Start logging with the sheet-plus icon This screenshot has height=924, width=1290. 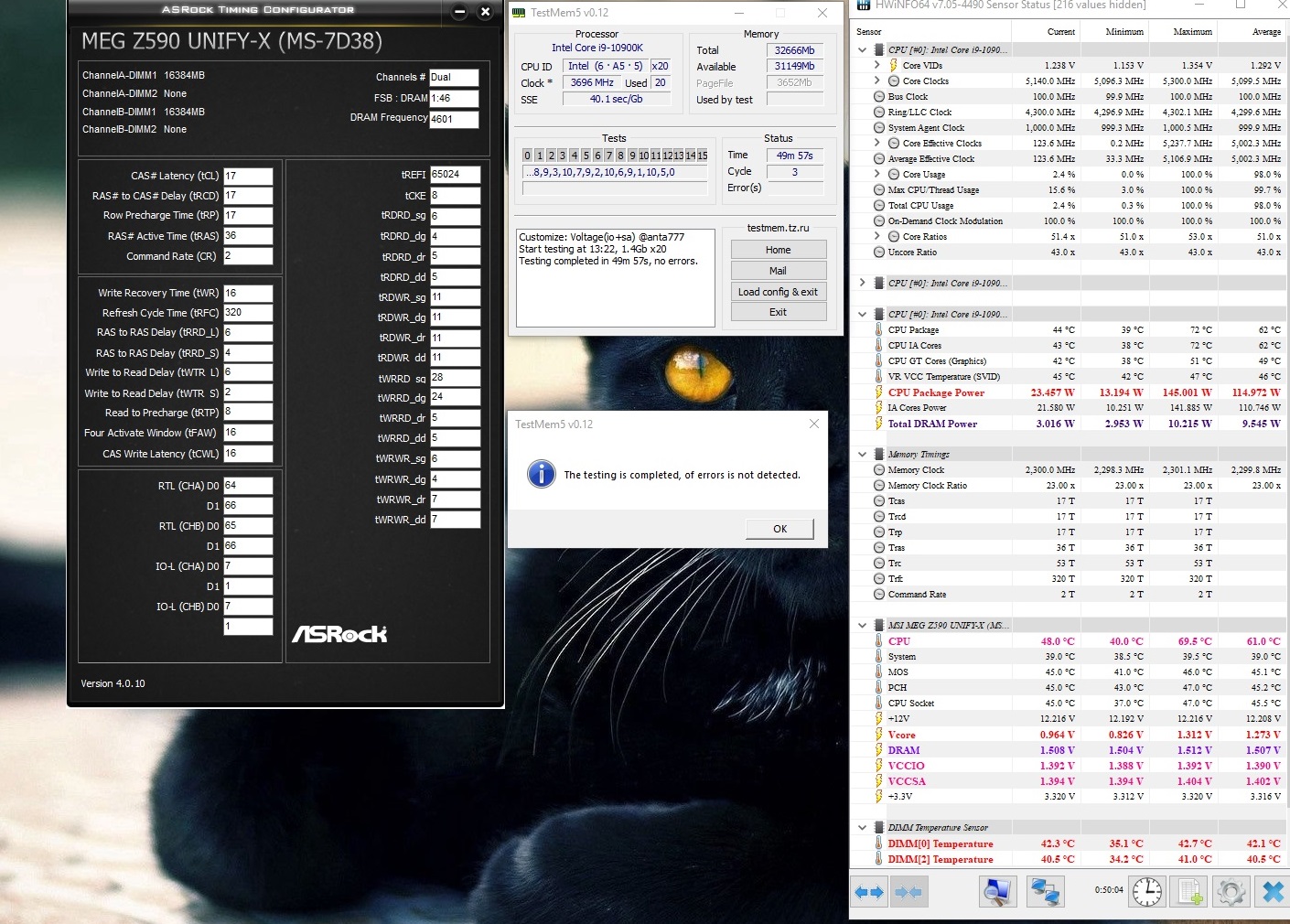click(x=1189, y=892)
